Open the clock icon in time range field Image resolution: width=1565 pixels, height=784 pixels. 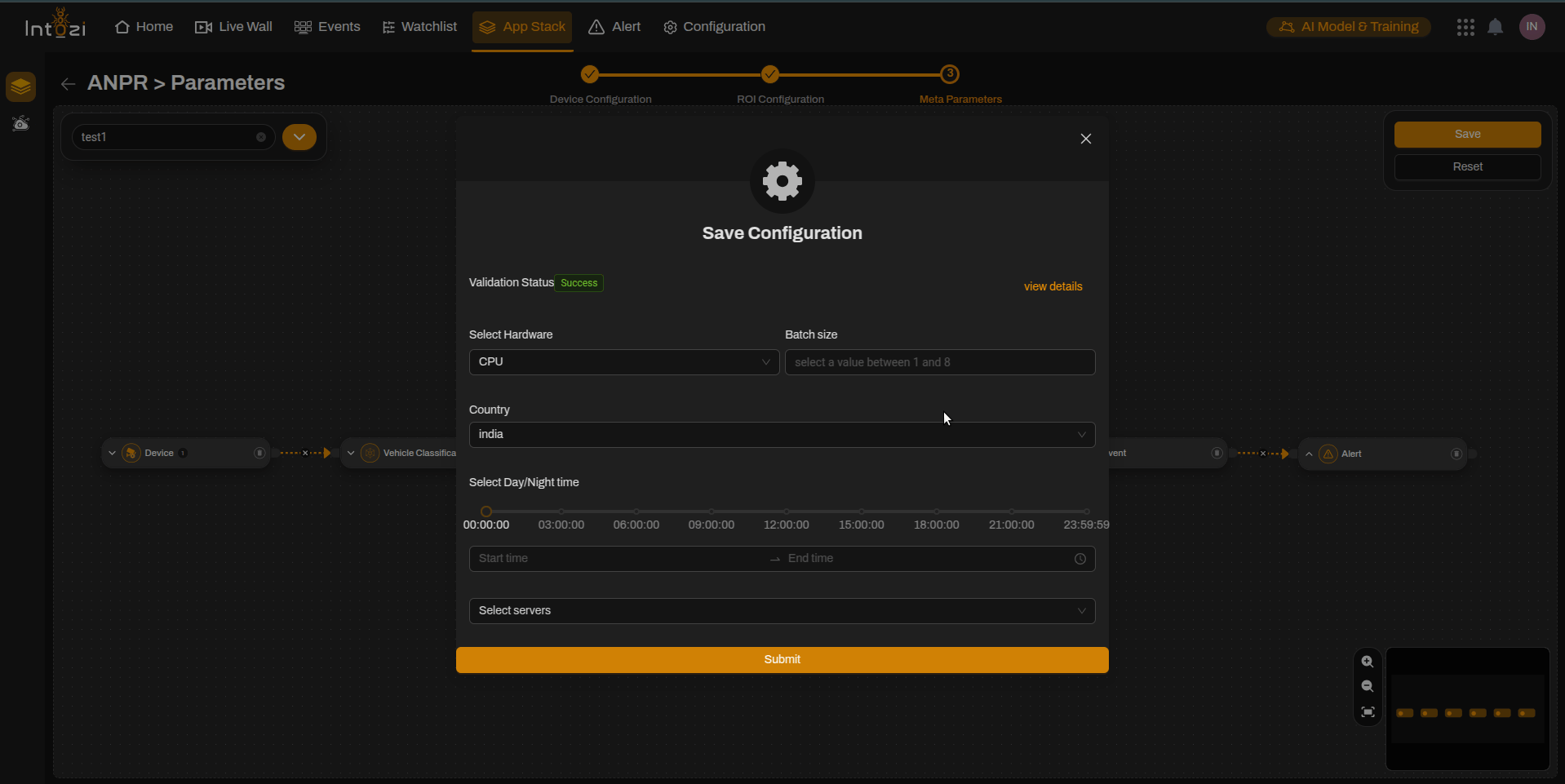(x=1080, y=559)
